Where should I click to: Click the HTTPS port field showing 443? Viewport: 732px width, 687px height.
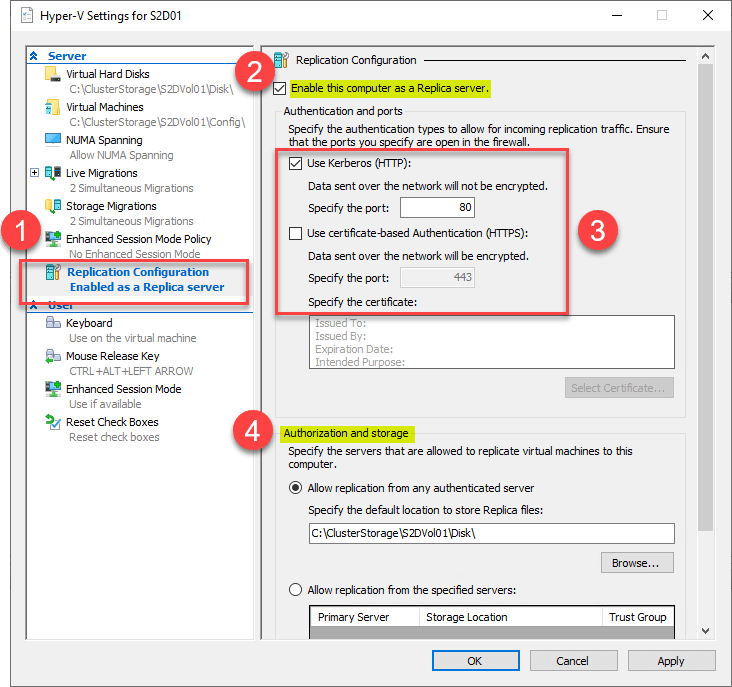pyautogui.click(x=437, y=277)
